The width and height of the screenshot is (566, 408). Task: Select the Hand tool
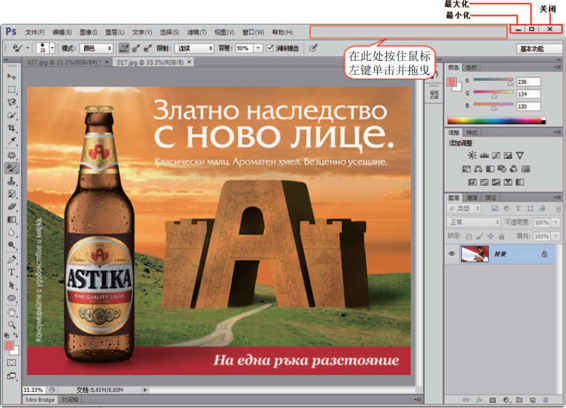coord(12,312)
